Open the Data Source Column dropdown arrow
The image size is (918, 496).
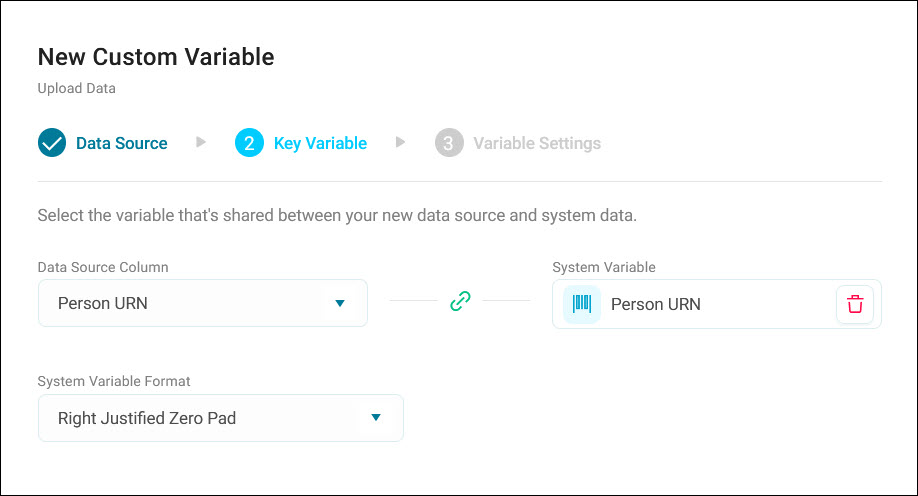coord(340,303)
